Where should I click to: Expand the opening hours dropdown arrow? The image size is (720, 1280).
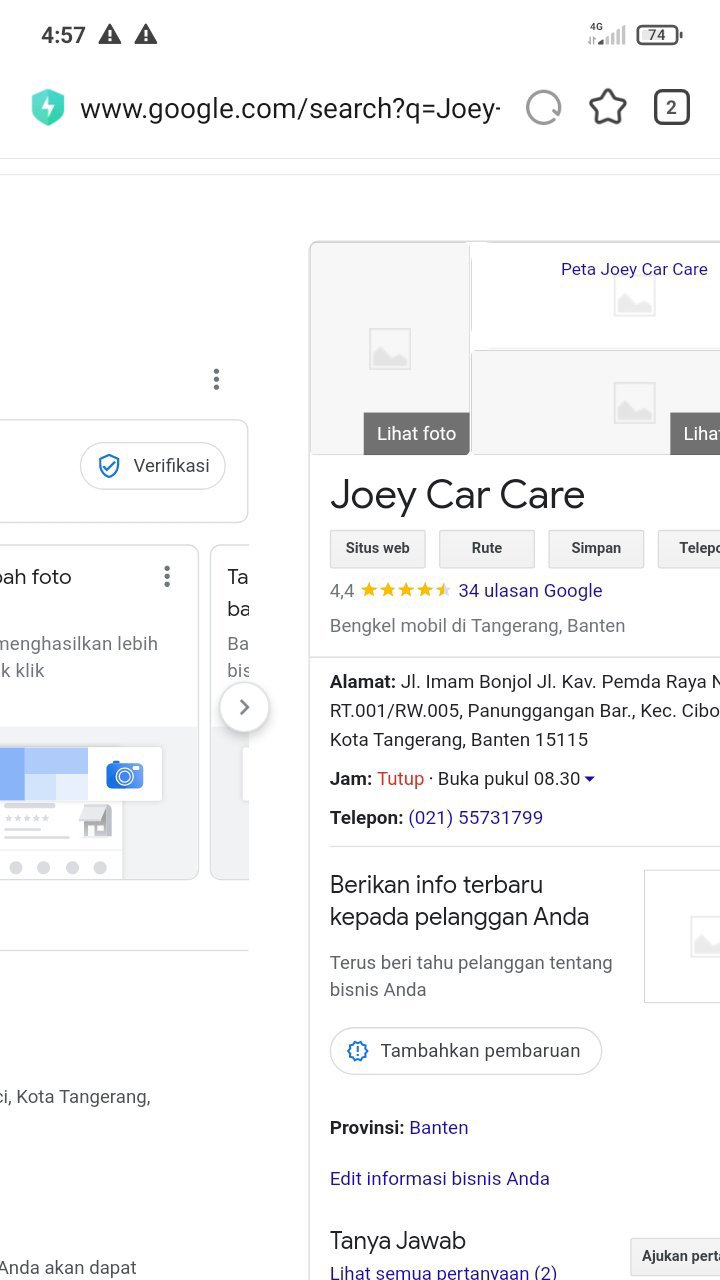click(590, 779)
